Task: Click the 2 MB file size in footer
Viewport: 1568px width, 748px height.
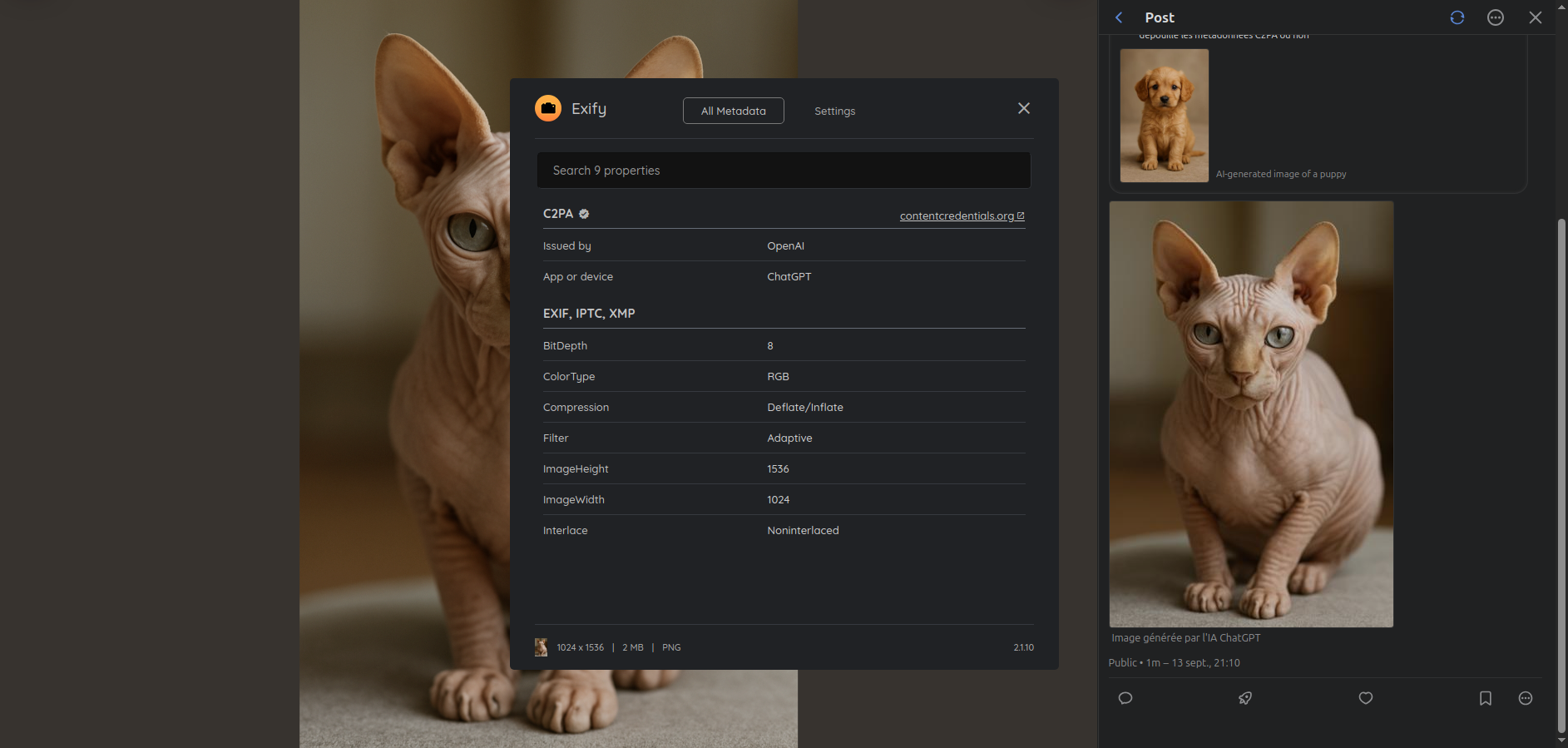Action: 633,647
